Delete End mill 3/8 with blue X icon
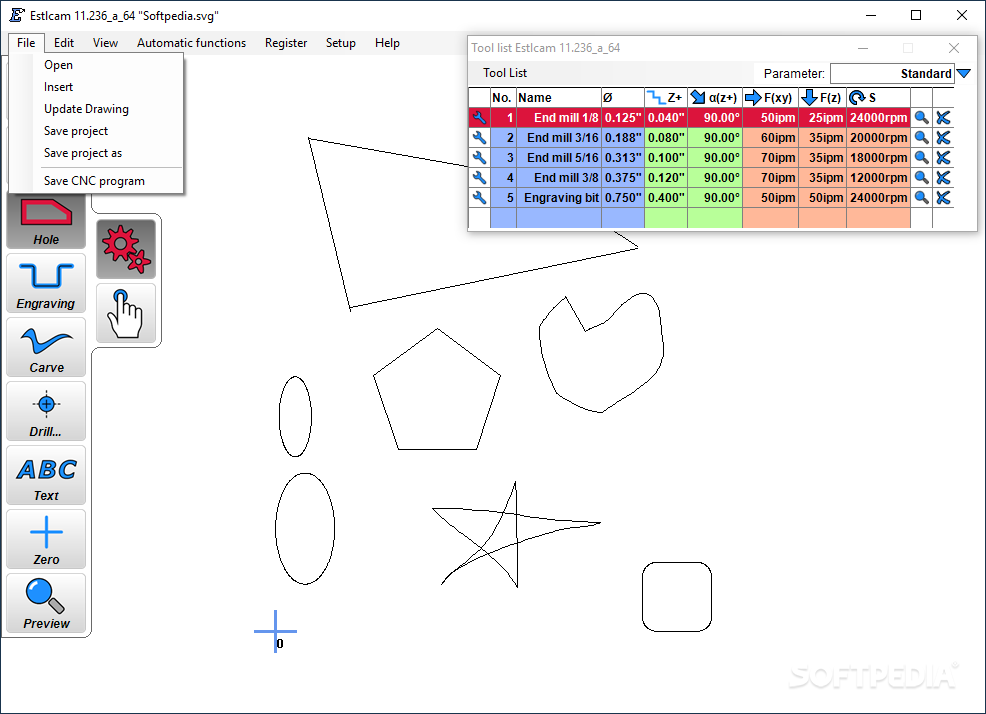The width and height of the screenshot is (986, 714). [x=943, y=178]
